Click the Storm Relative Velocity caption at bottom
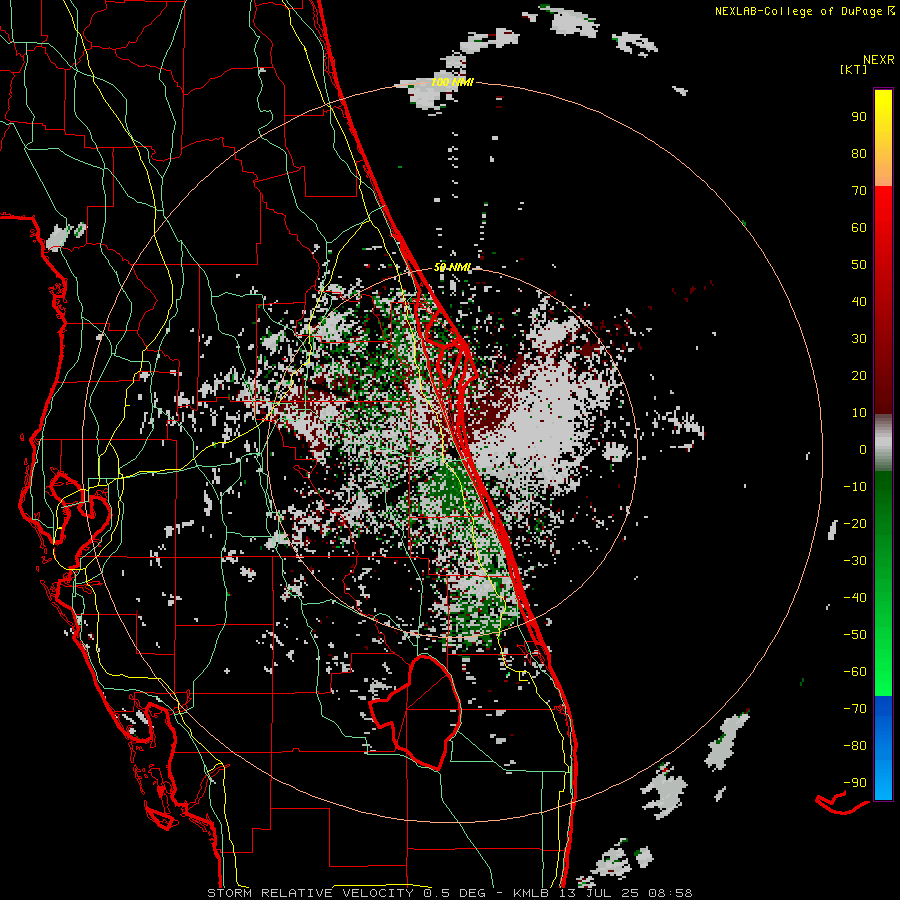The width and height of the screenshot is (900, 900). tap(449, 893)
